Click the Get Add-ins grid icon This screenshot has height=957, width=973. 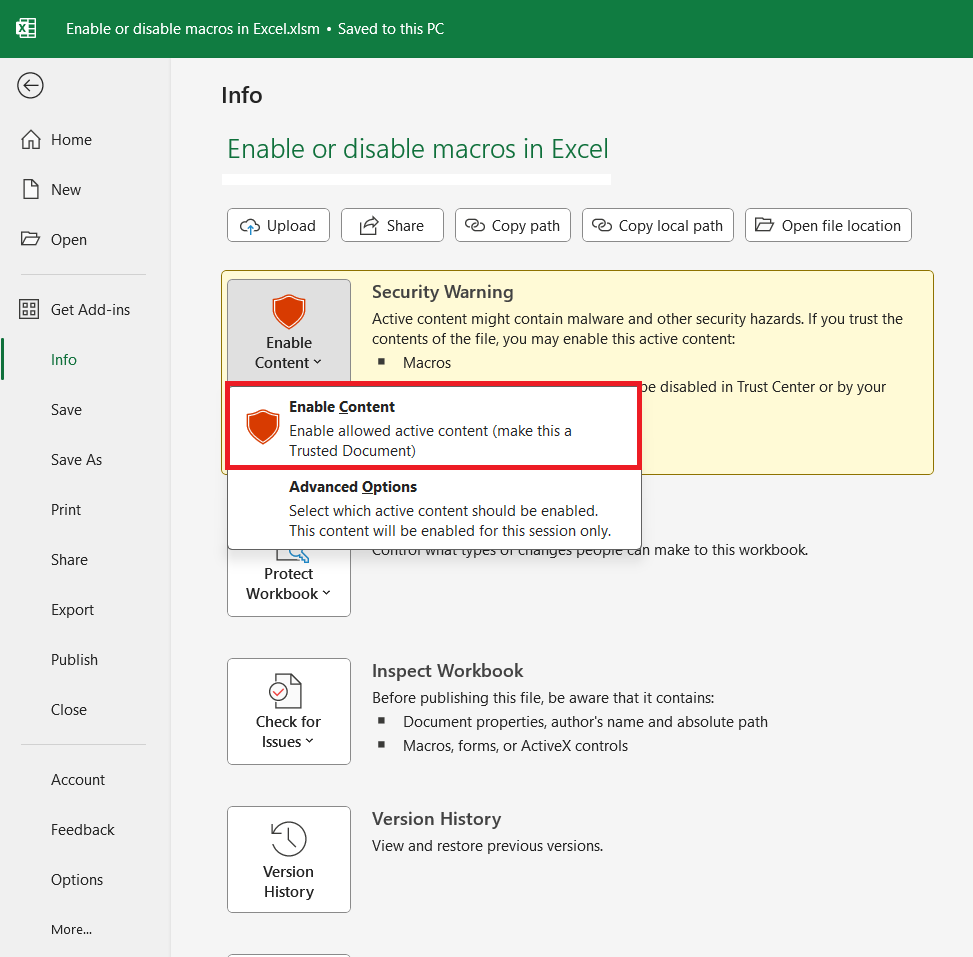coord(29,309)
